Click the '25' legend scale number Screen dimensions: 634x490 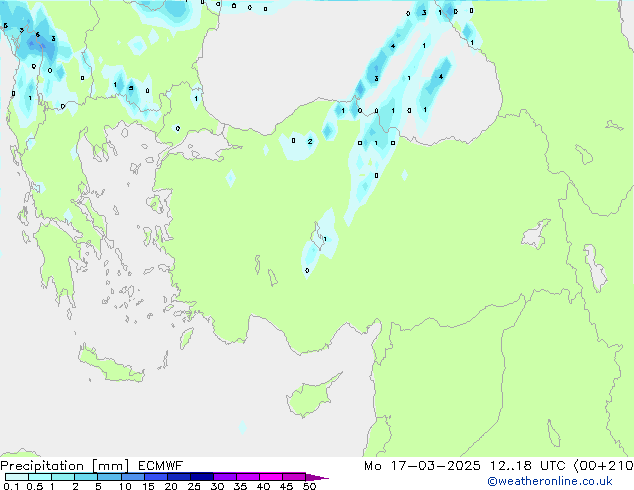tap(194, 486)
